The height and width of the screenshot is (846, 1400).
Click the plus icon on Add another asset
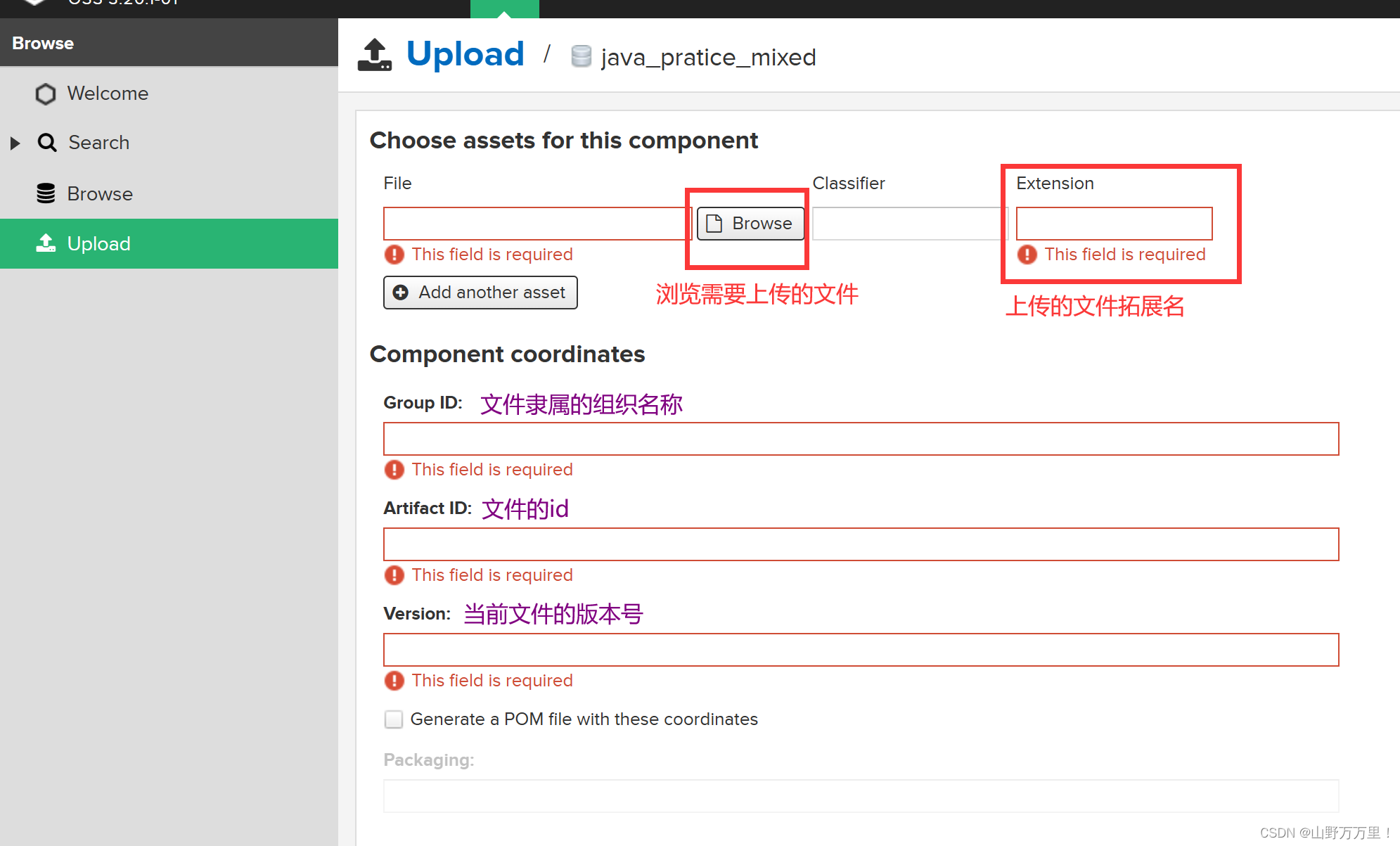coord(401,292)
